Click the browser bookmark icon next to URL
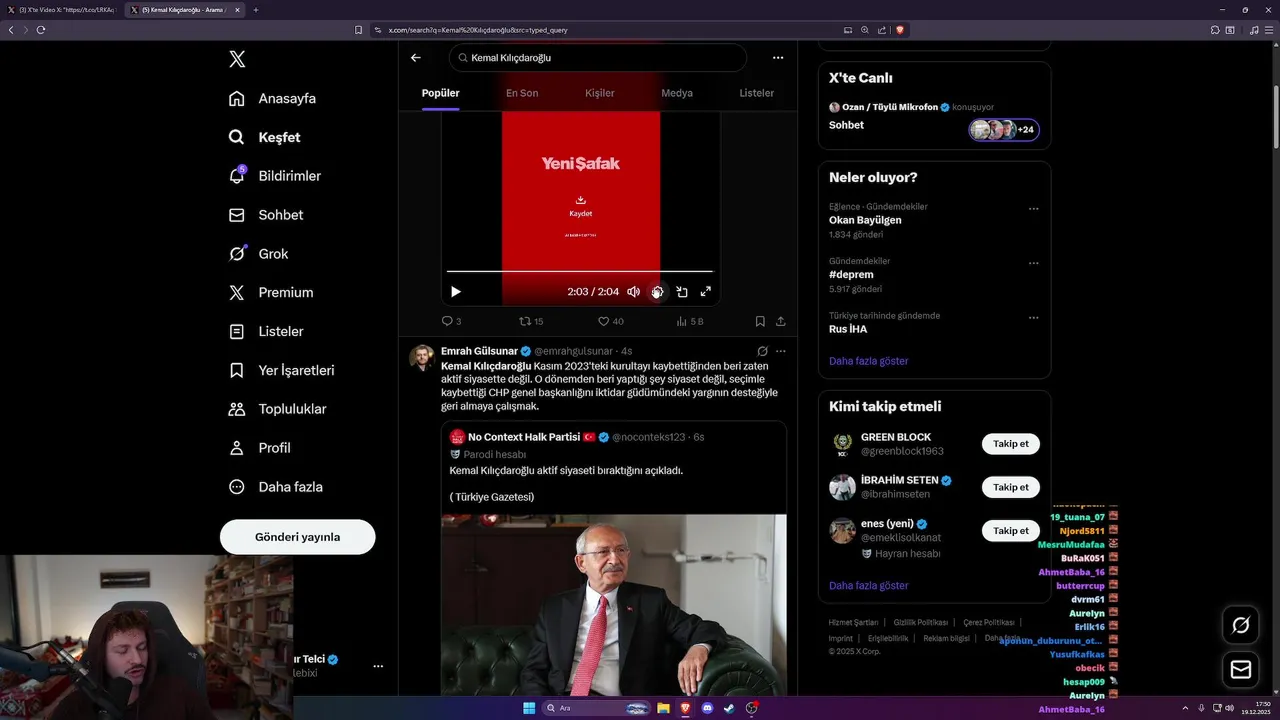This screenshot has height=720, width=1280. pos(359,30)
